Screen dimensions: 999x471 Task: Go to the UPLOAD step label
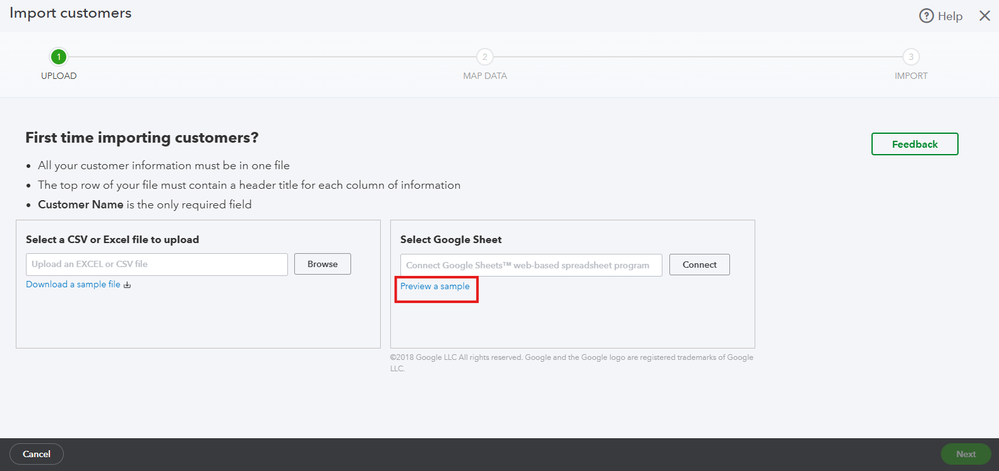[x=59, y=76]
